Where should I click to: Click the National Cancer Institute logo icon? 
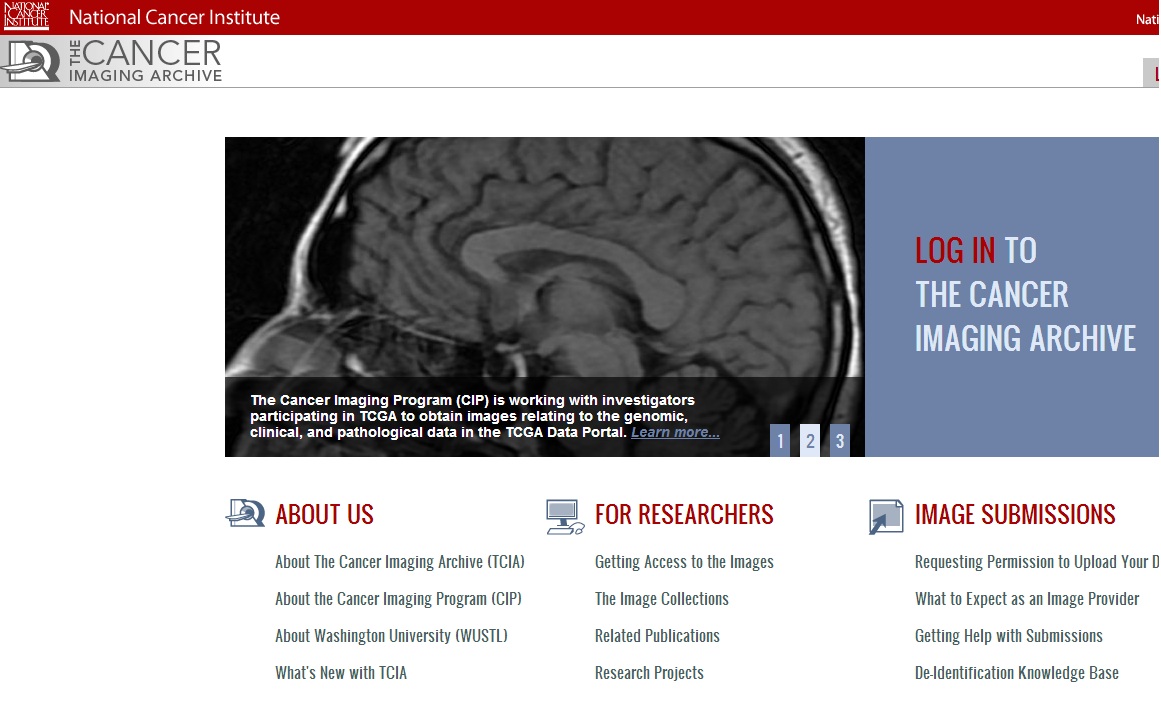click(x=27, y=16)
